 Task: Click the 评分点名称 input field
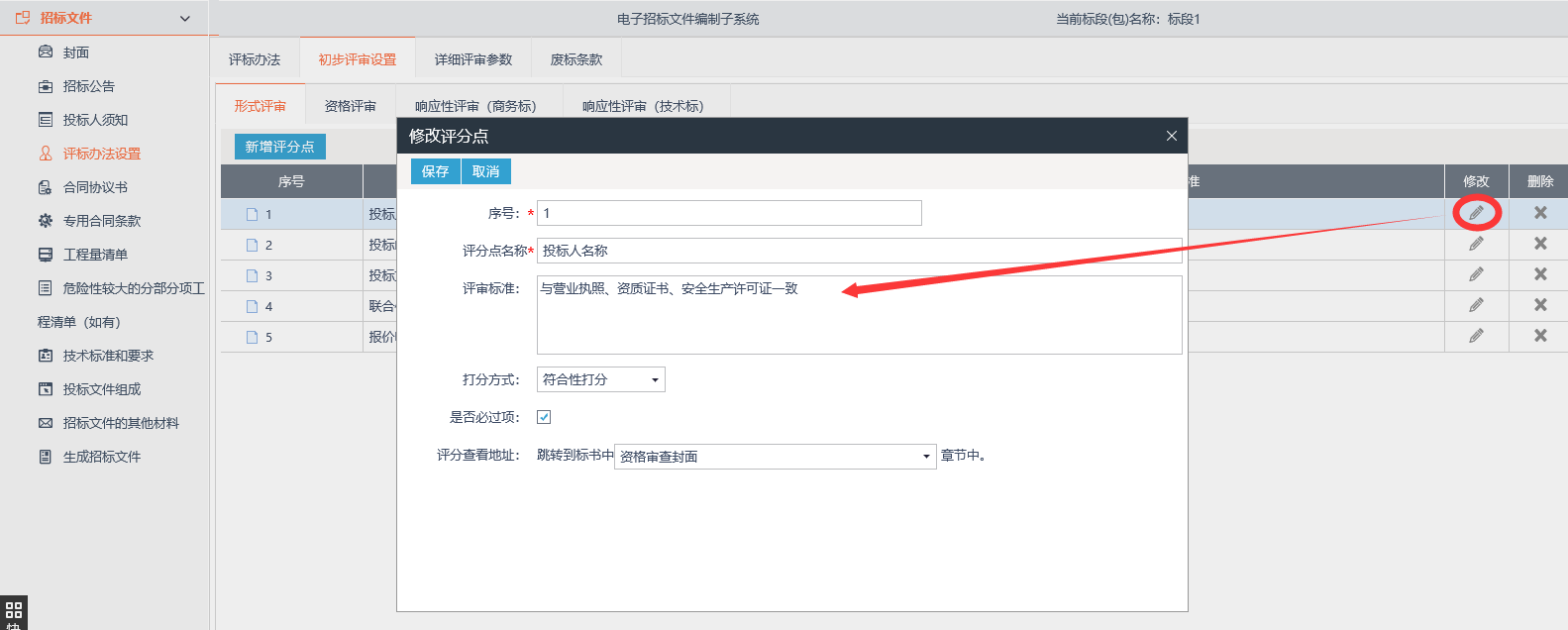point(858,251)
